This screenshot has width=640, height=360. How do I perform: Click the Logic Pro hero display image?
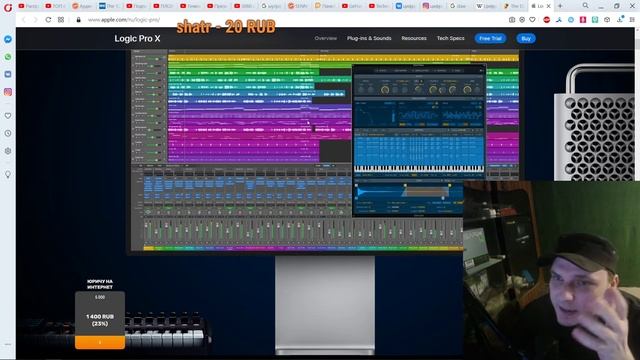point(324,151)
